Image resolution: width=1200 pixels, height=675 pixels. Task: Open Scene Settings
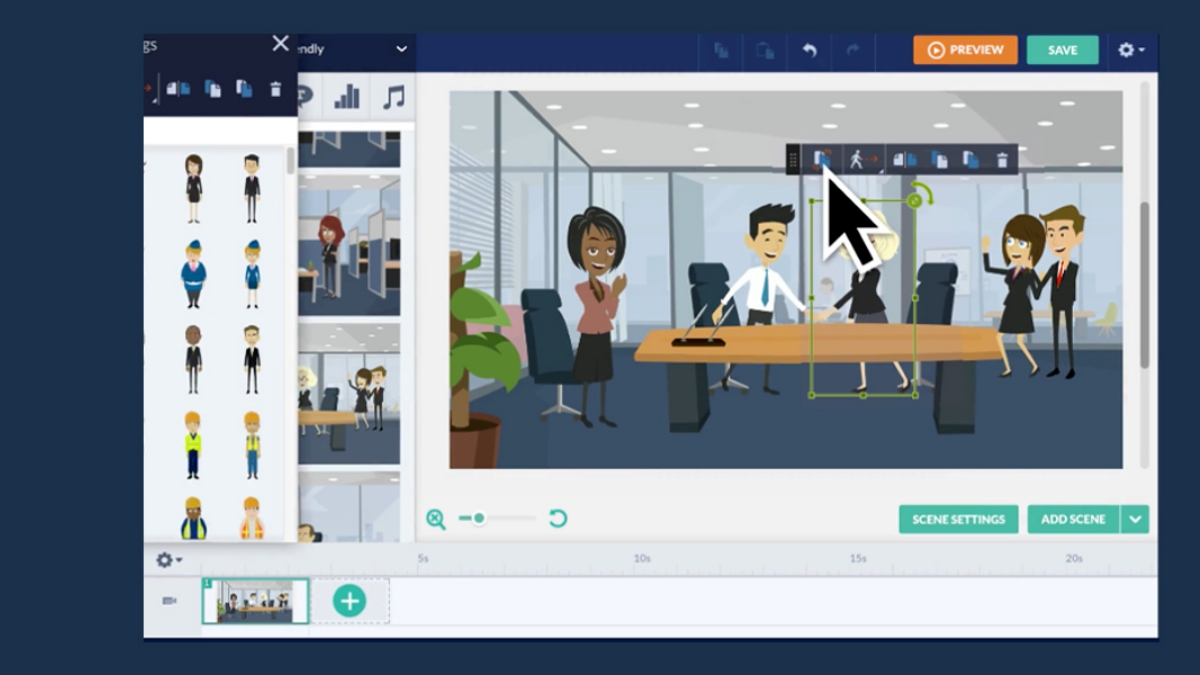click(x=957, y=519)
